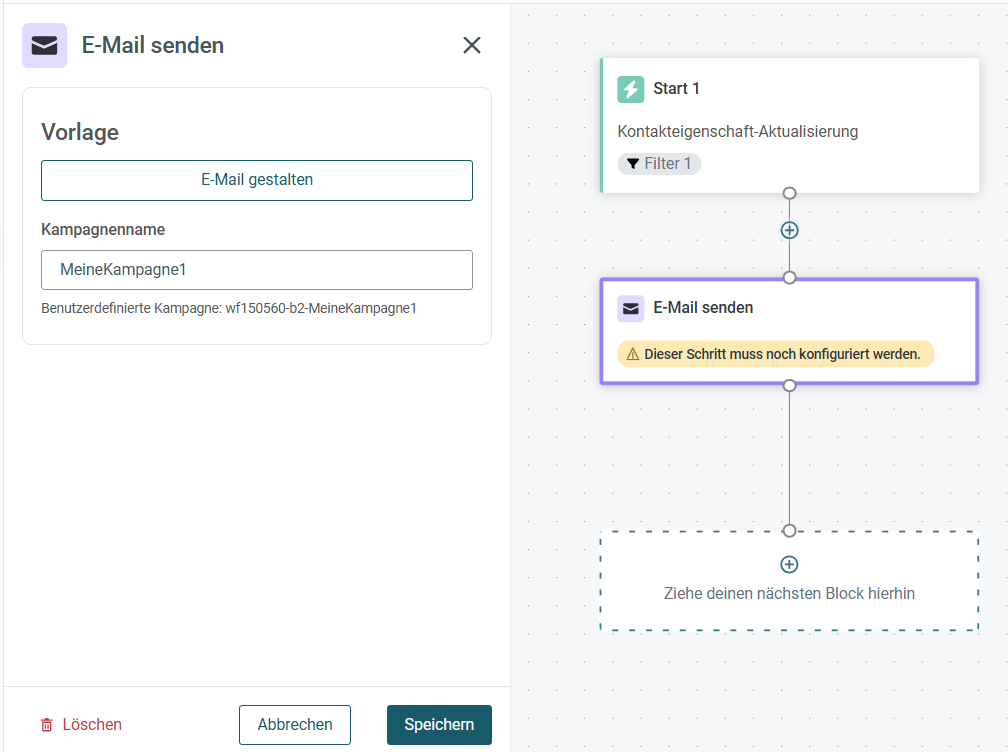Click plus icon in drop zone

[789, 564]
